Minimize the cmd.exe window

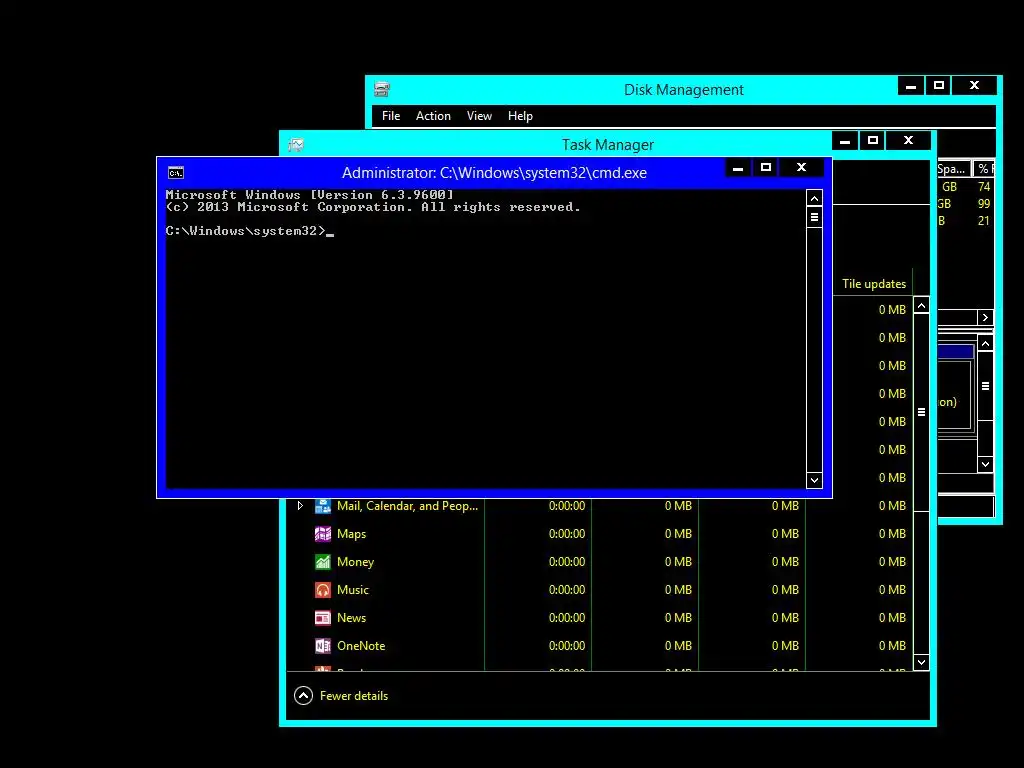pos(738,168)
